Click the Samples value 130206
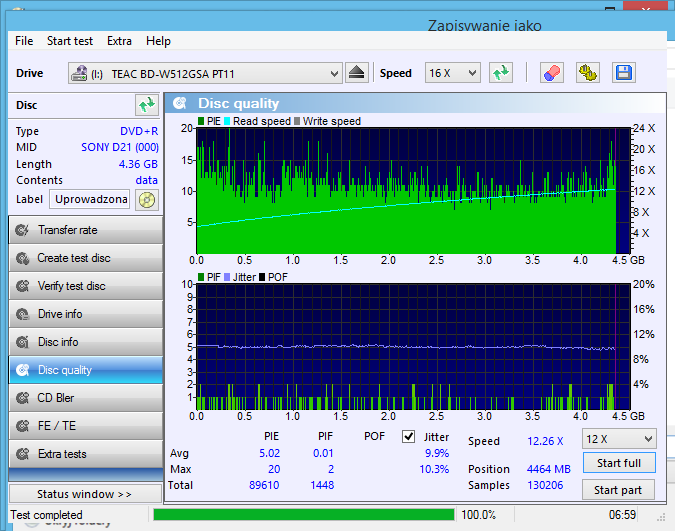 [x=545, y=485]
